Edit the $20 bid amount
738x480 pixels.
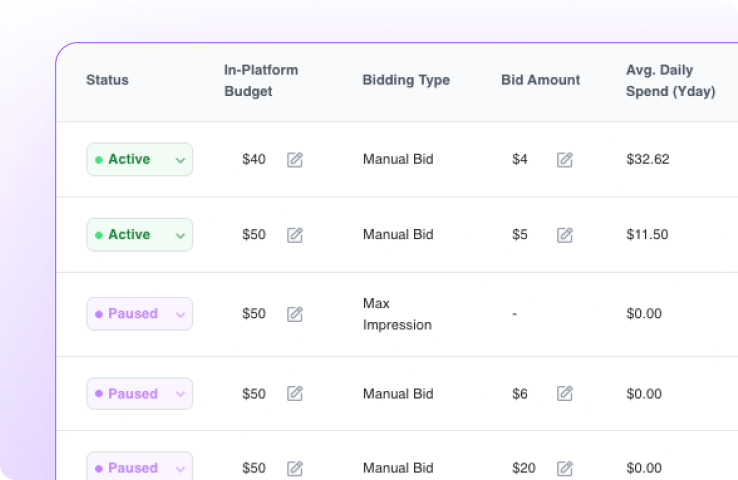(564, 468)
